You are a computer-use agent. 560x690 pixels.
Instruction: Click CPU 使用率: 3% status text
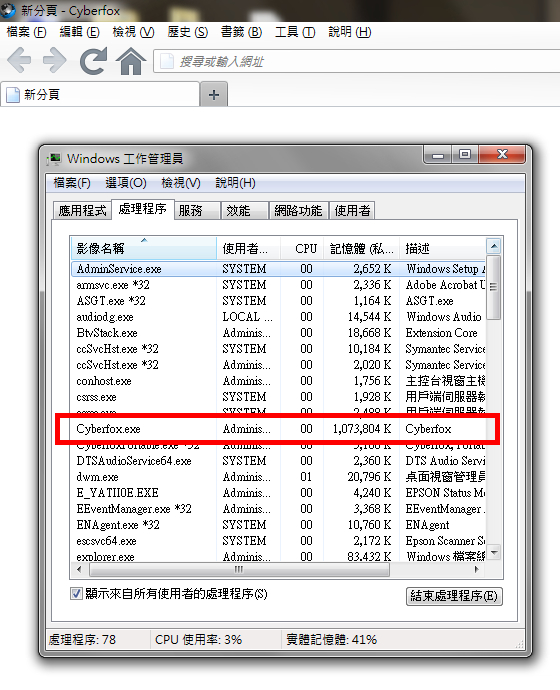198,639
